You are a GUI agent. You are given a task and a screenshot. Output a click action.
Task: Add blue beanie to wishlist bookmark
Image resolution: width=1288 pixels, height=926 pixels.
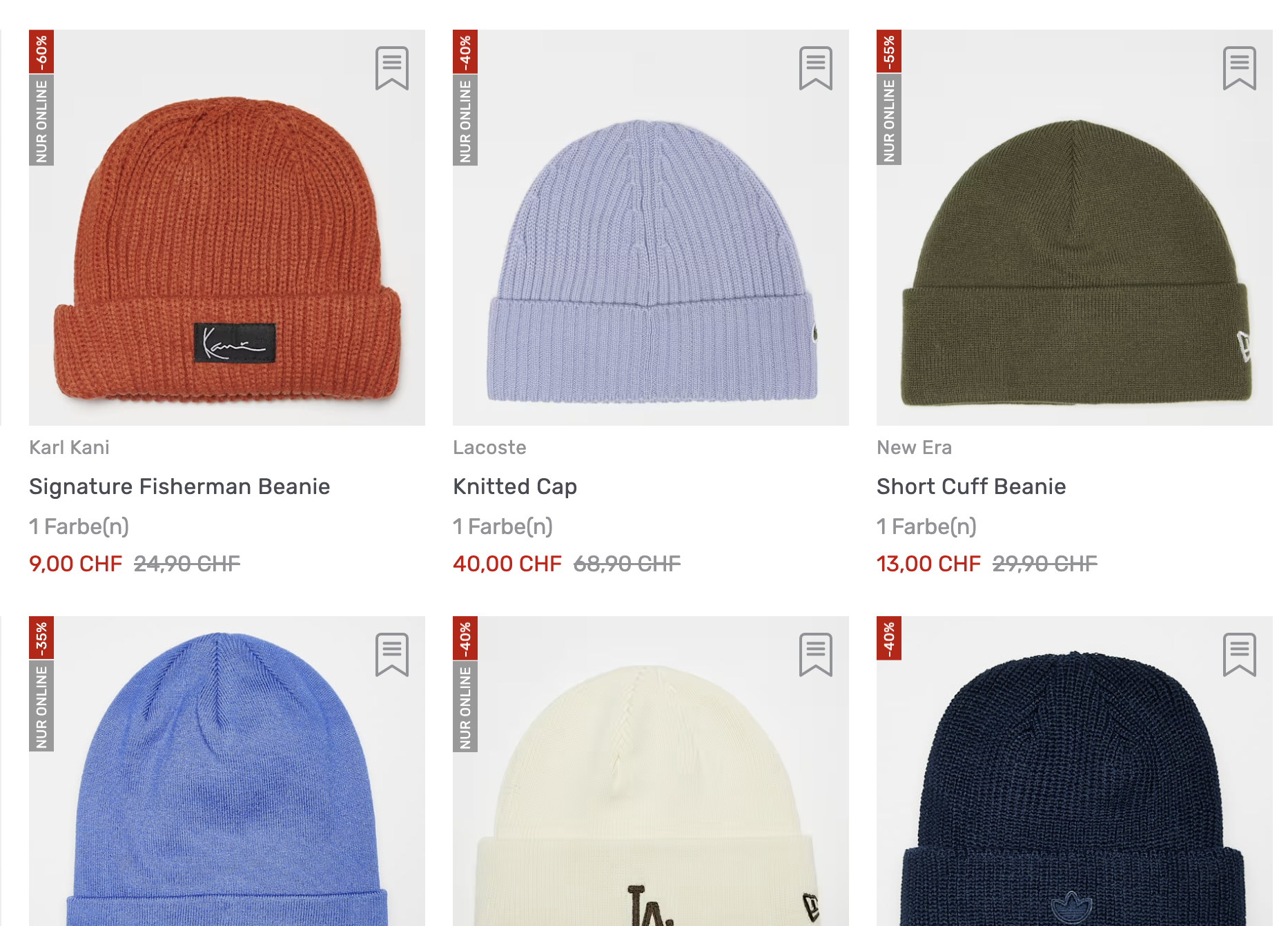392,655
